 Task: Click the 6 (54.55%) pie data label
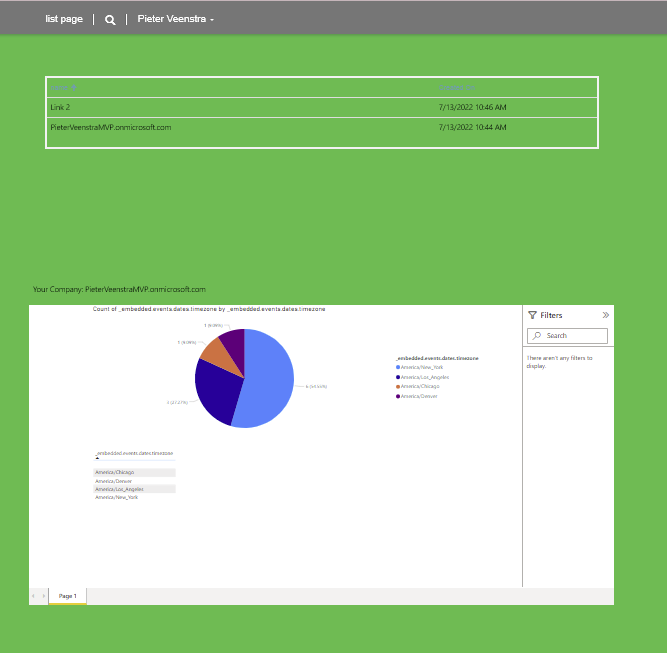pos(316,386)
